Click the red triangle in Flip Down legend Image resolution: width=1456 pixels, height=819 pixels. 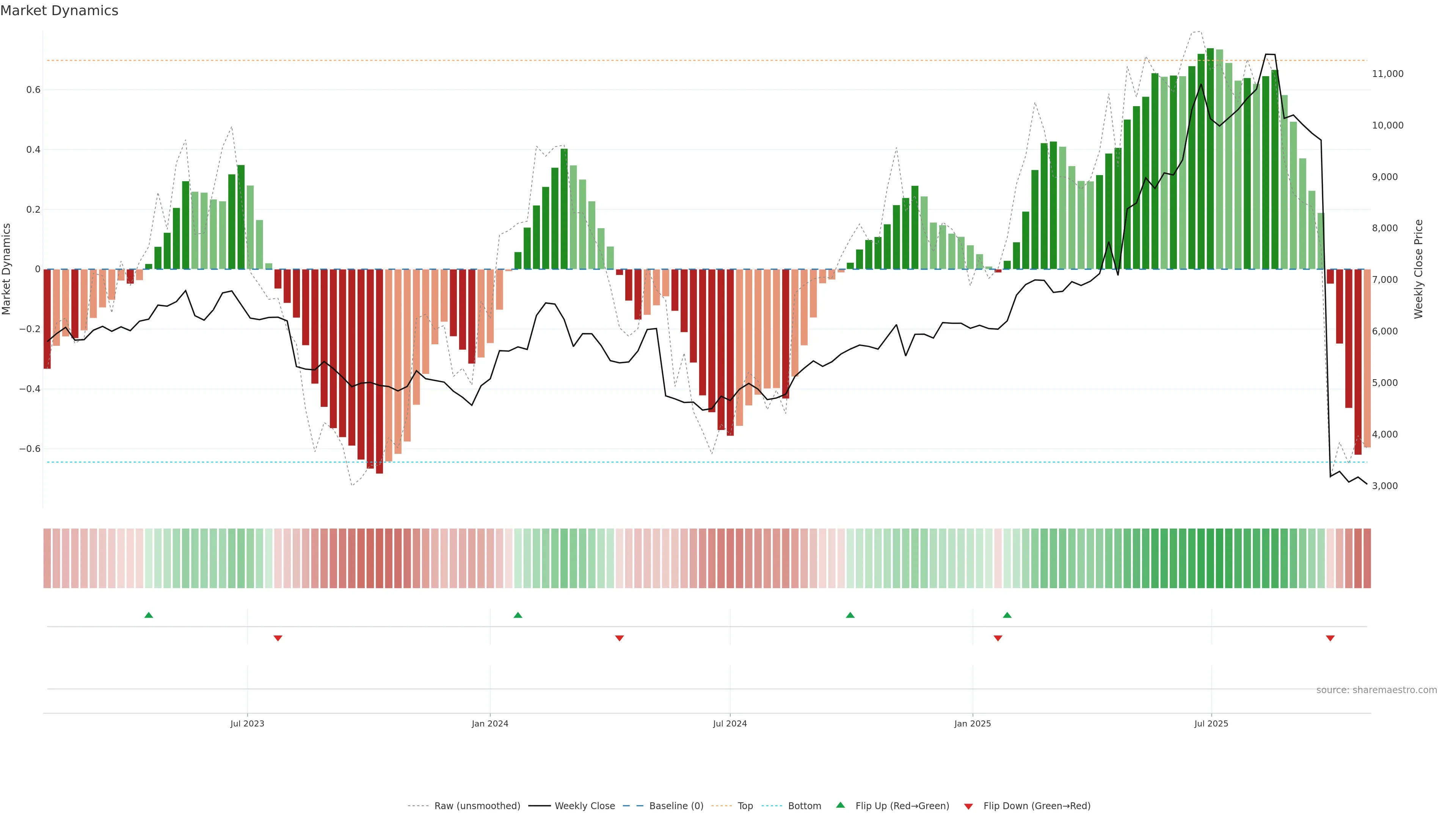coord(968,806)
